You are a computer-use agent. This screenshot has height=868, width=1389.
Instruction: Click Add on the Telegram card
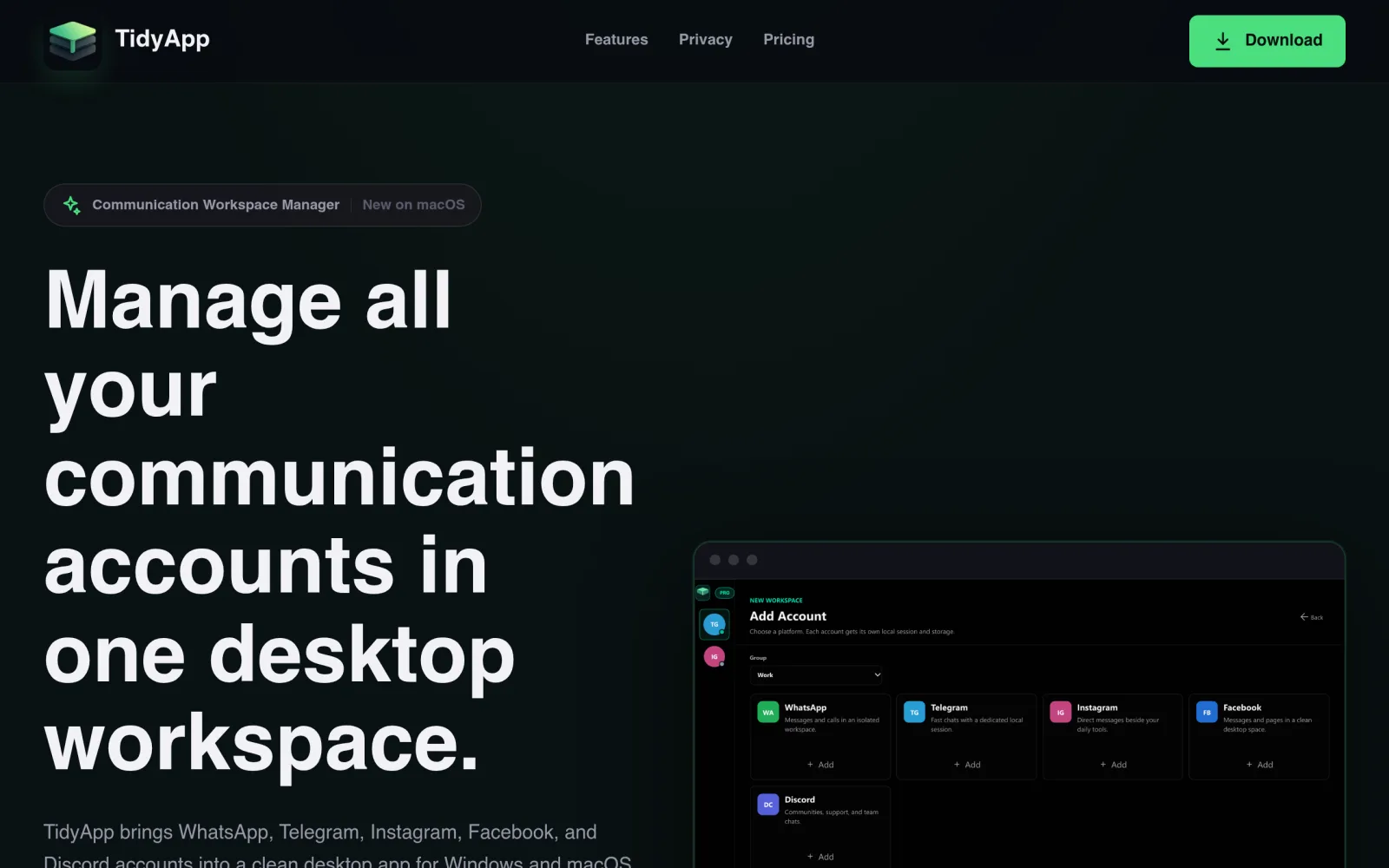point(967,765)
